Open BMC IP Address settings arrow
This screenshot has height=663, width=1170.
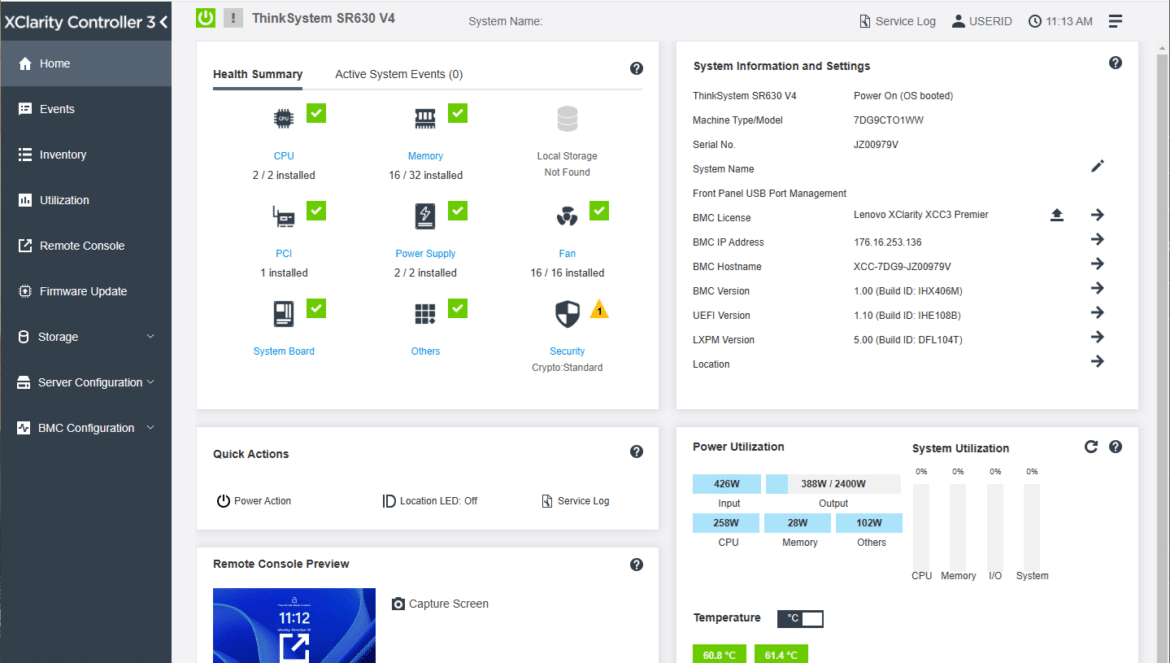1098,239
